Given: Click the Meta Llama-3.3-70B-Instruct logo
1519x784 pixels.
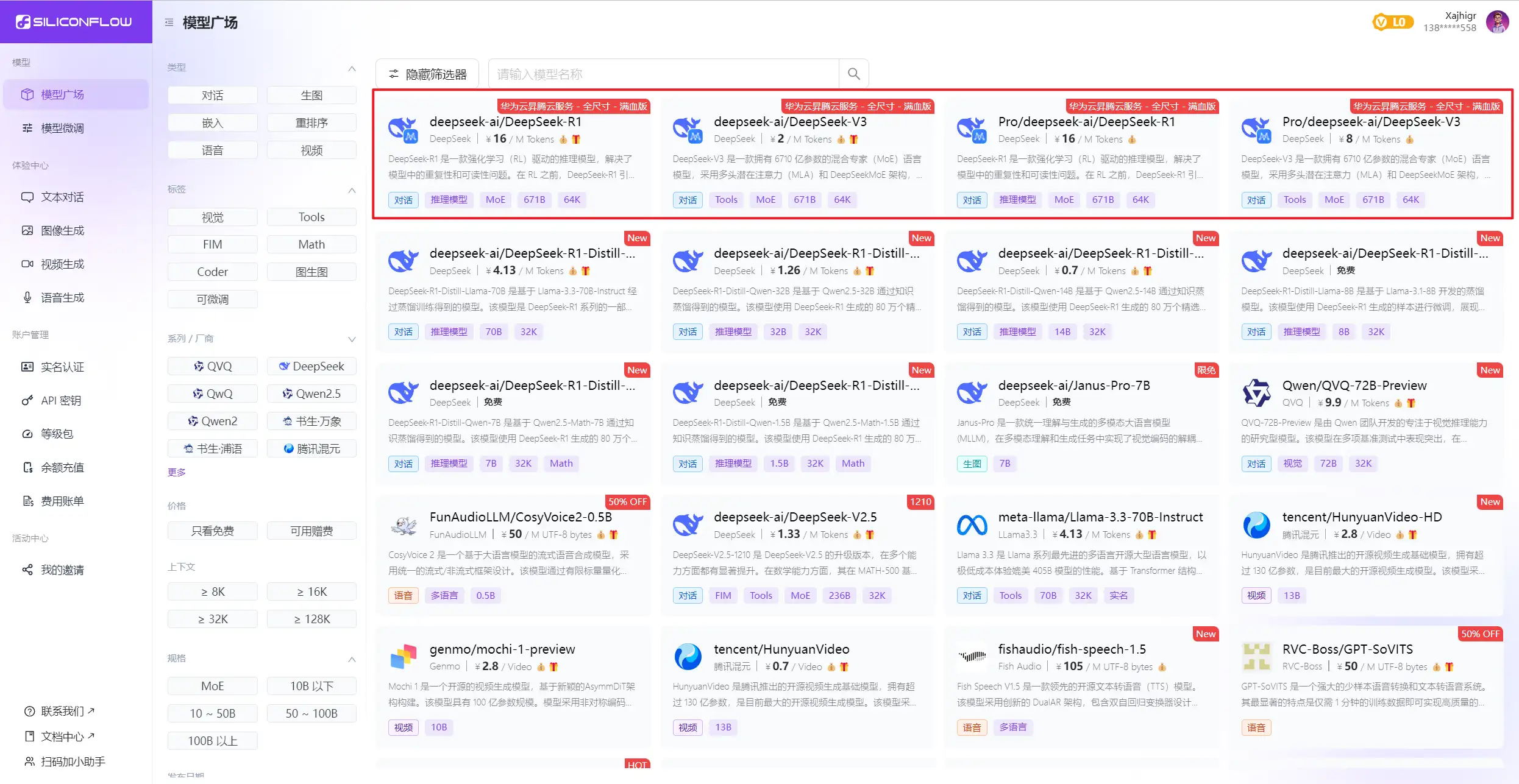Looking at the screenshot, I should (x=972, y=524).
